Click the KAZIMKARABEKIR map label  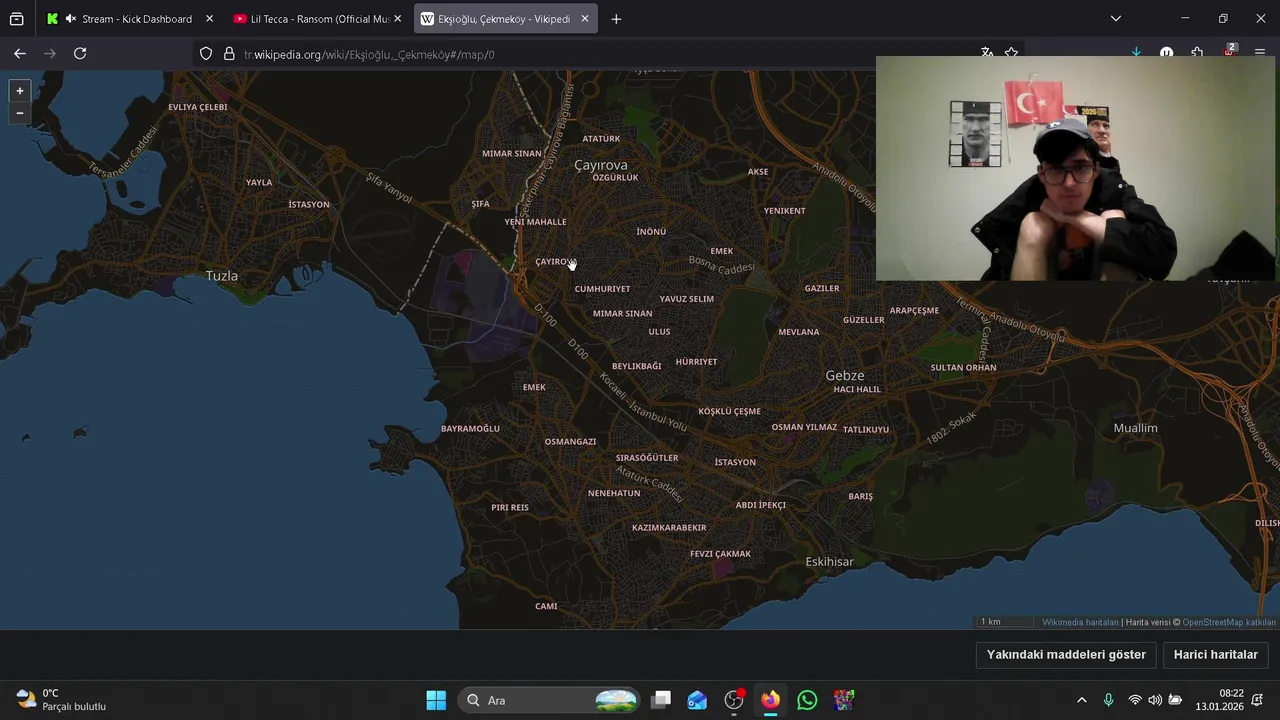(669, 528)
